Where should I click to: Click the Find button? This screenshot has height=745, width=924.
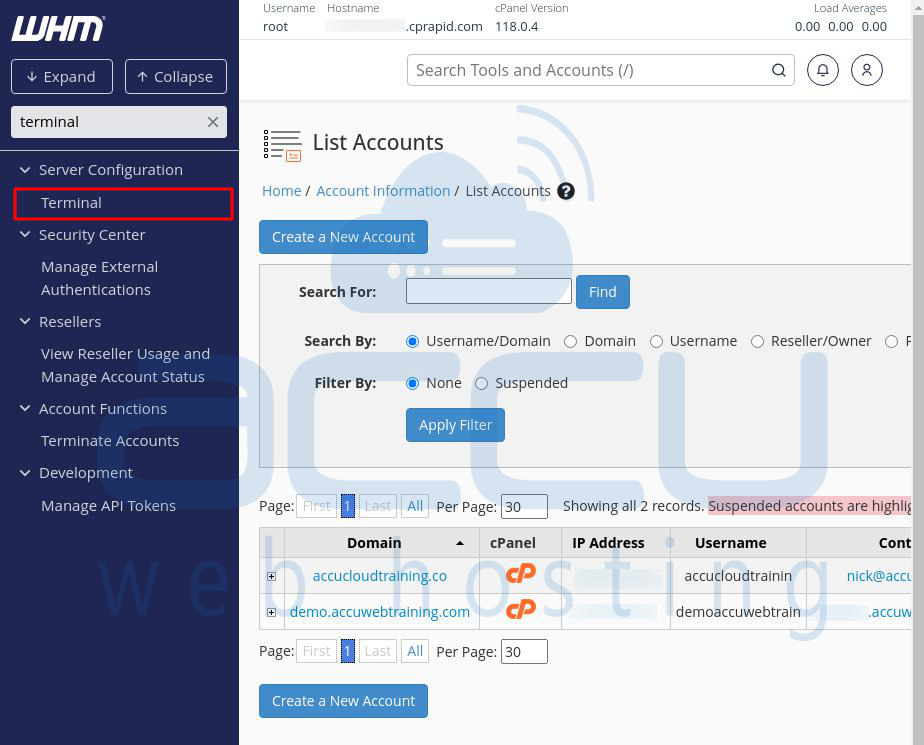602,292
